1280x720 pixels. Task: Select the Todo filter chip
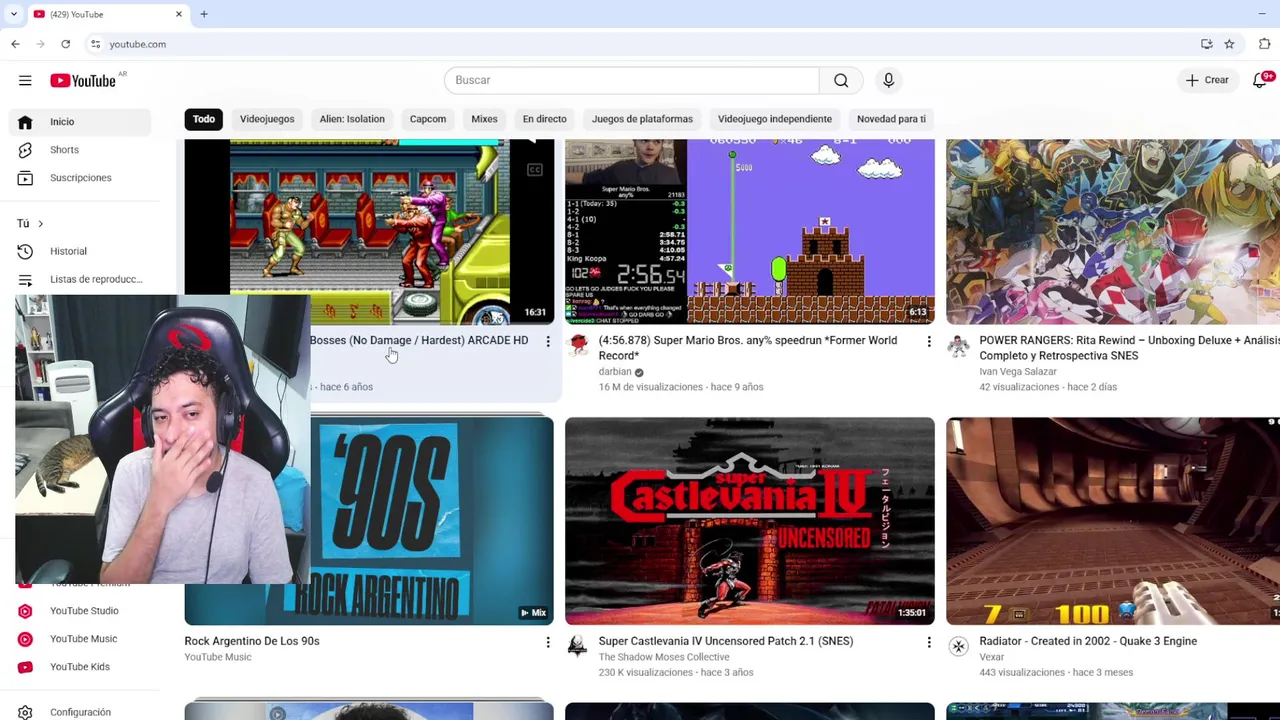click(x=204, y=119)
